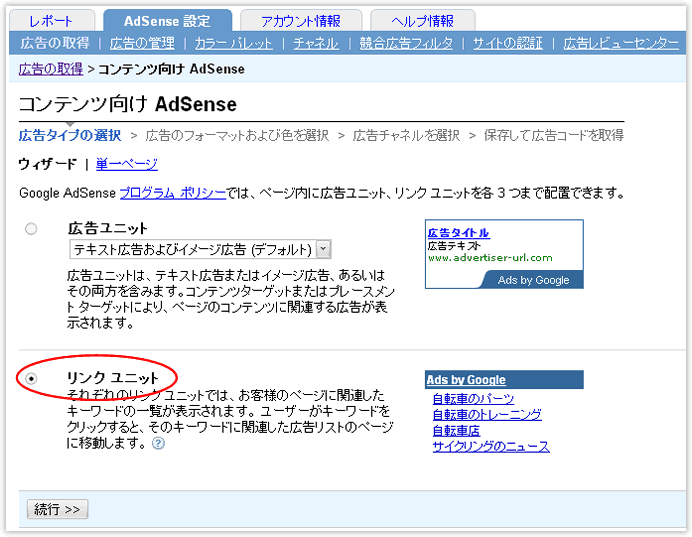
Task: Click the help question mark icon
Action: click(x=158, y=443)
